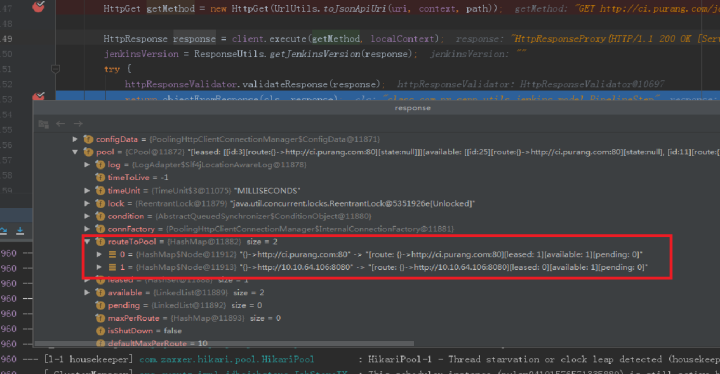Viewport: 720px width, 374px height.
Task: Select the maxPerRoute HashMap row
Action: click(376, 318)
